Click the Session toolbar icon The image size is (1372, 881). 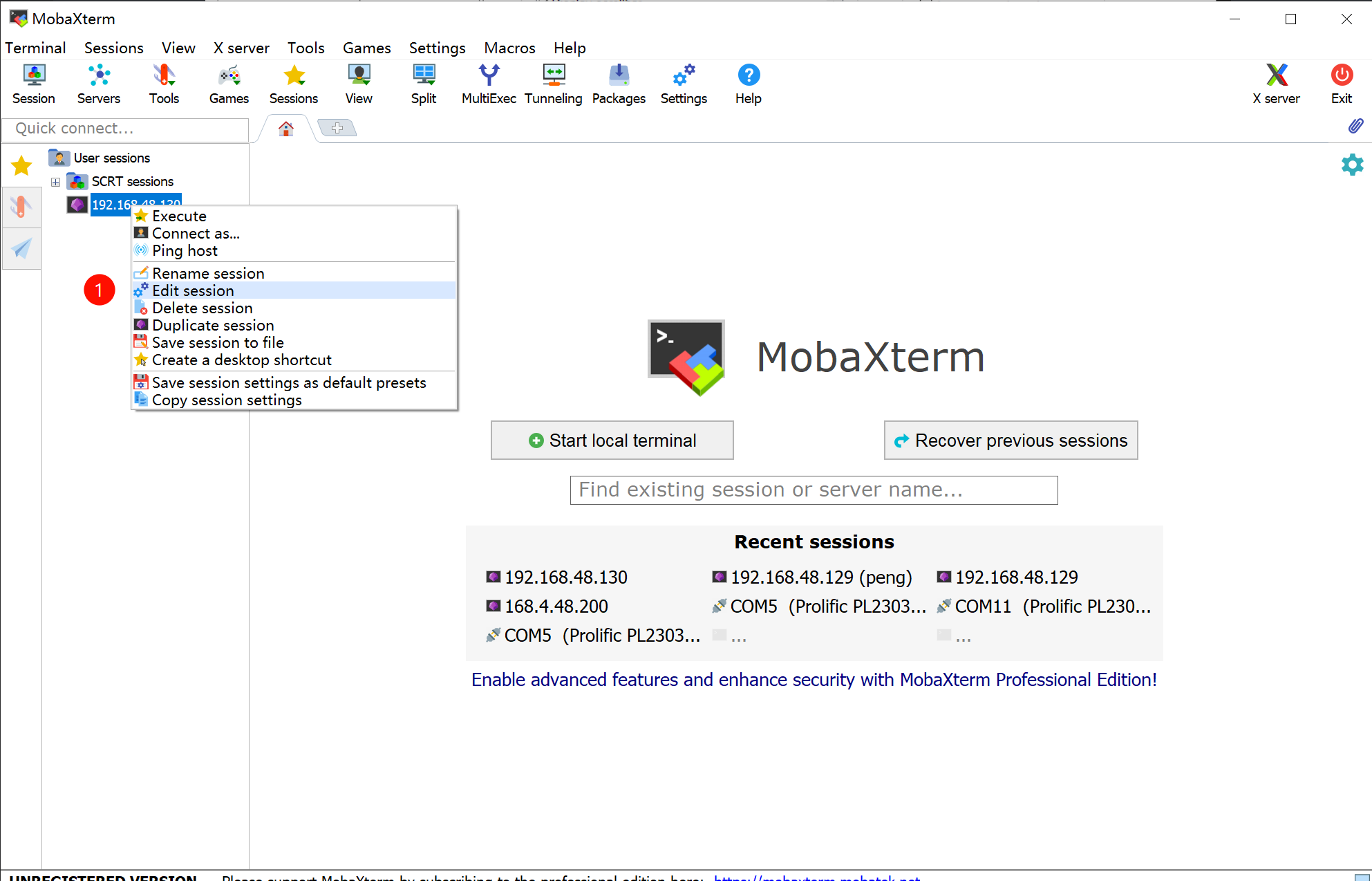pyautogui.click(x=33, y=84)
